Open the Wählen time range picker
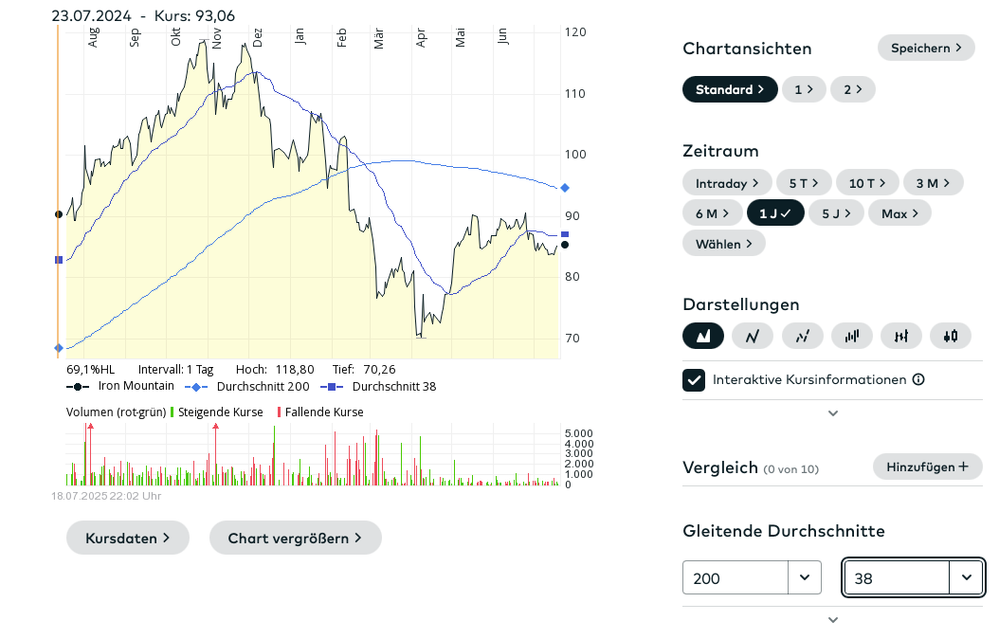 [x=724, y=243]
